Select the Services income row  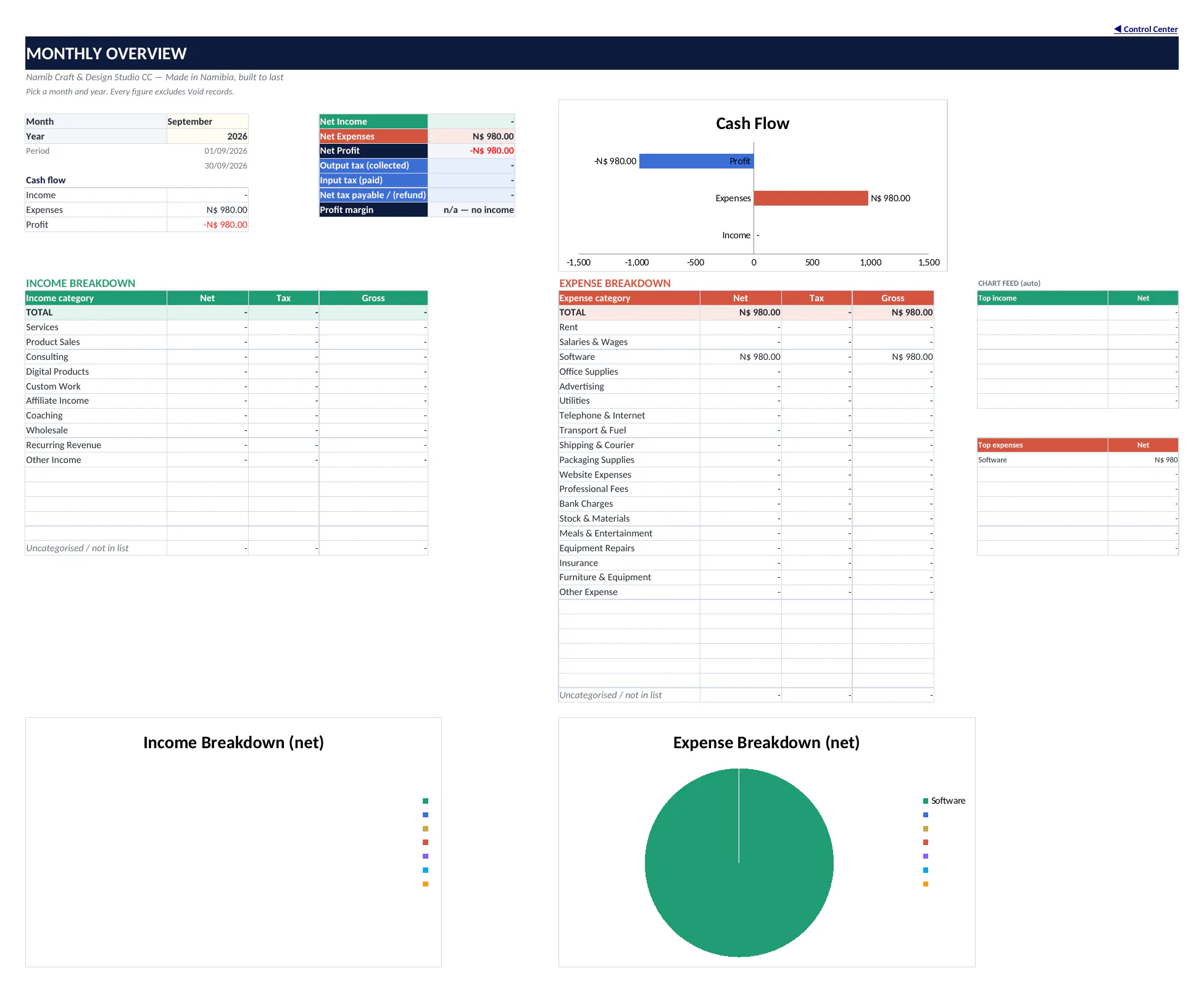tap(226, 327)
